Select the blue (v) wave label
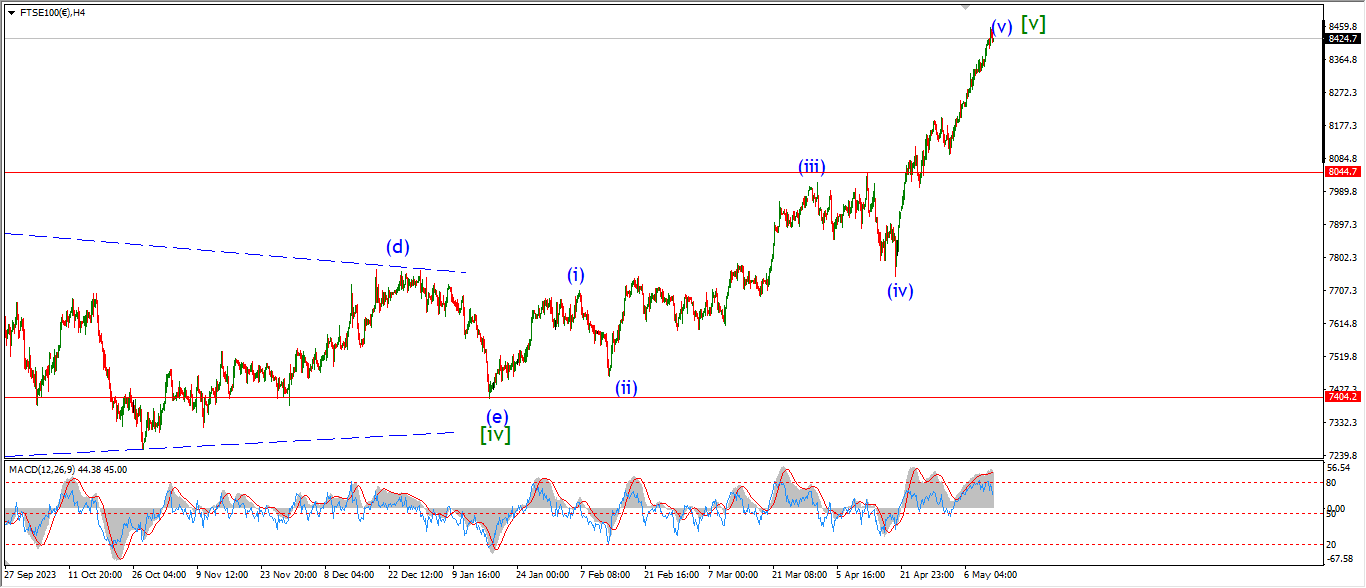1366x588 pixels. (x=1001, y=27)
